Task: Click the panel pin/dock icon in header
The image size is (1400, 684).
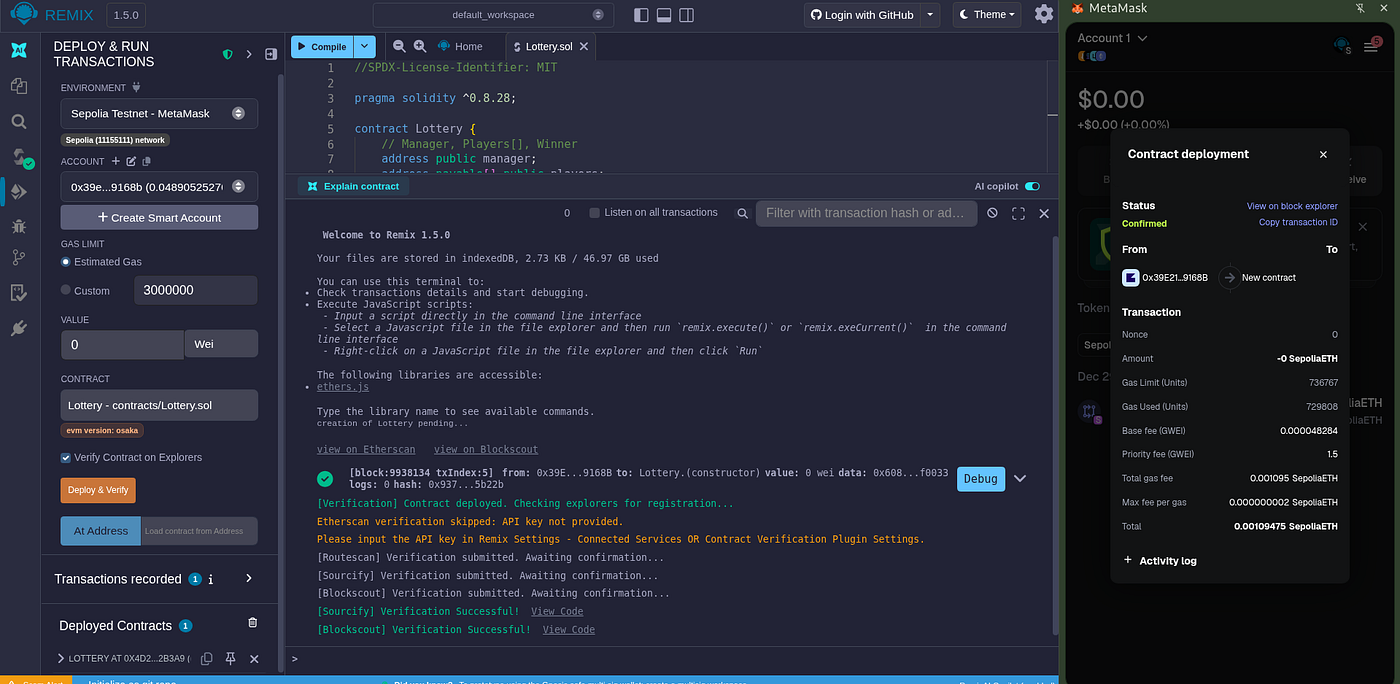Action: 271,54
